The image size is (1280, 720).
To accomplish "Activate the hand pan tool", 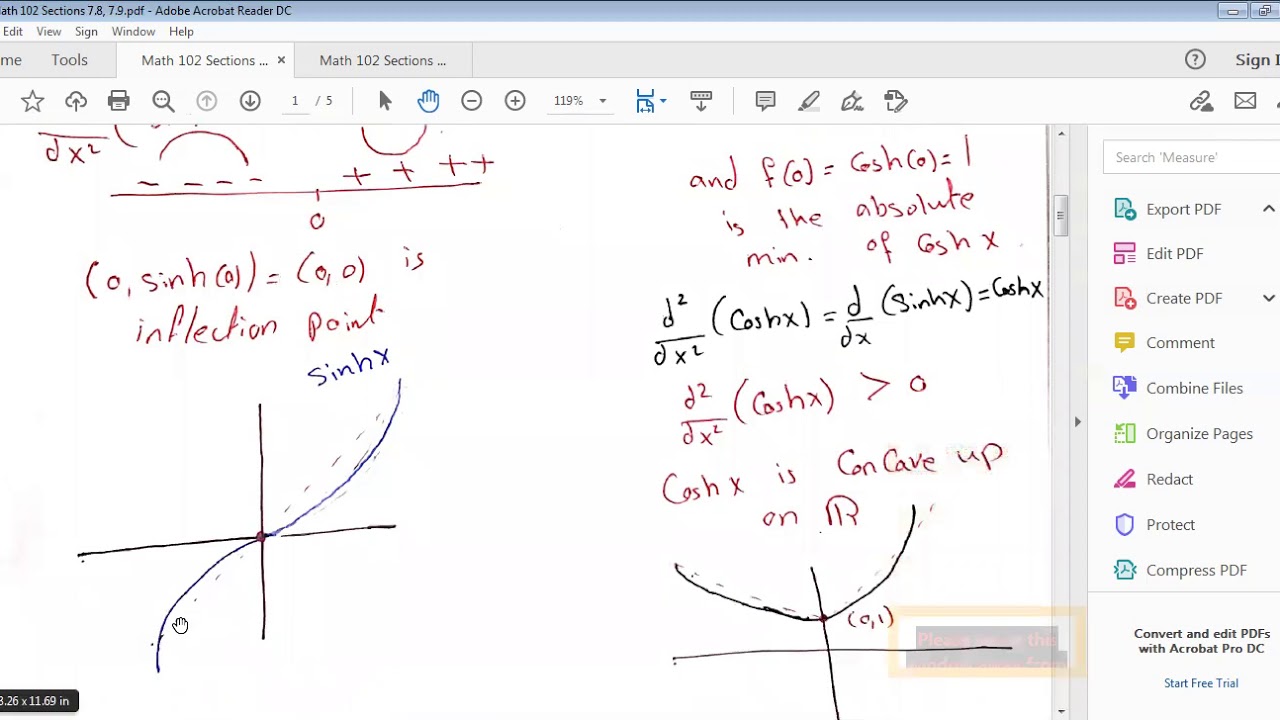I will [x=428, y=101].
